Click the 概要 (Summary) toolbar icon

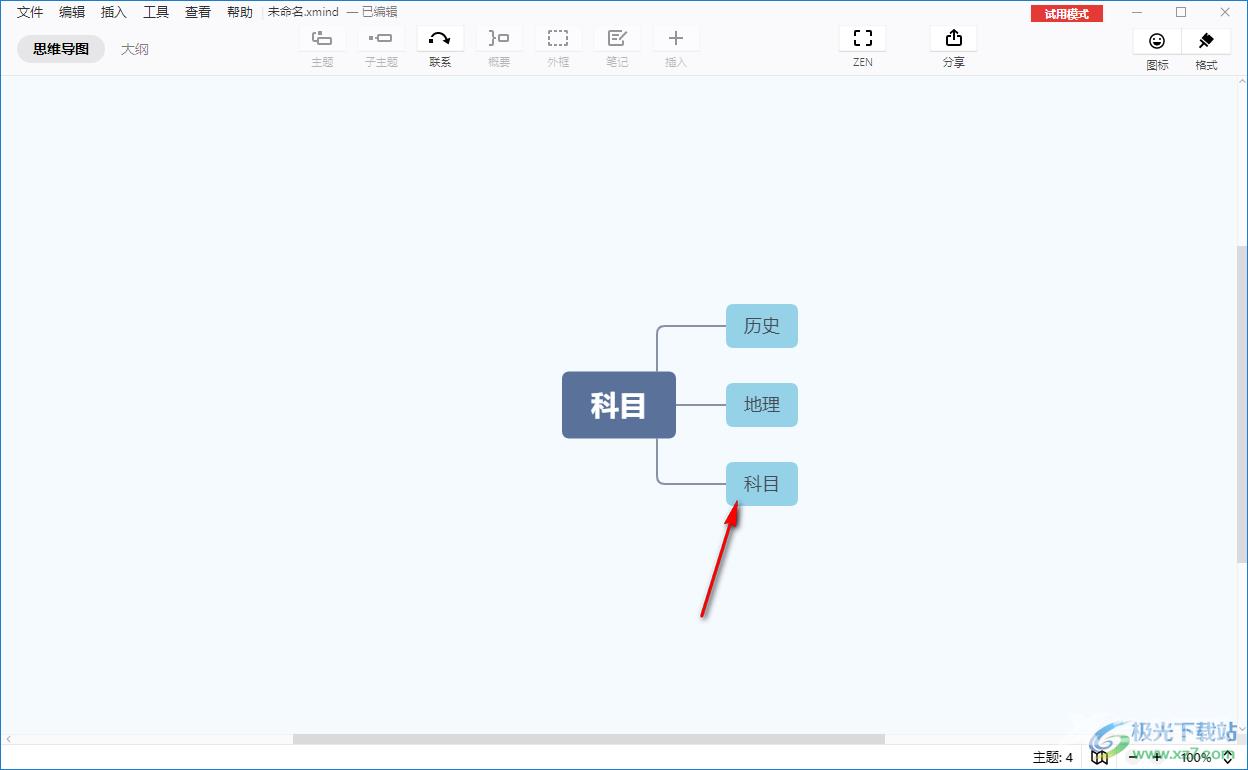pyautogui.click(x=499, y=39)
